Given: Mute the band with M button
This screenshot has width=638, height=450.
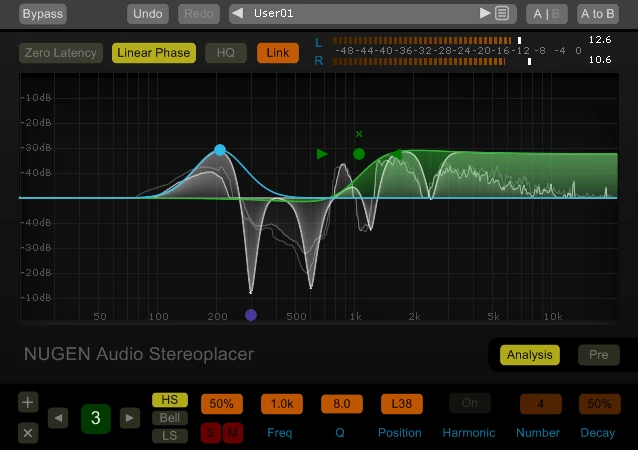Looking at the screenshot, I should 233,432.
